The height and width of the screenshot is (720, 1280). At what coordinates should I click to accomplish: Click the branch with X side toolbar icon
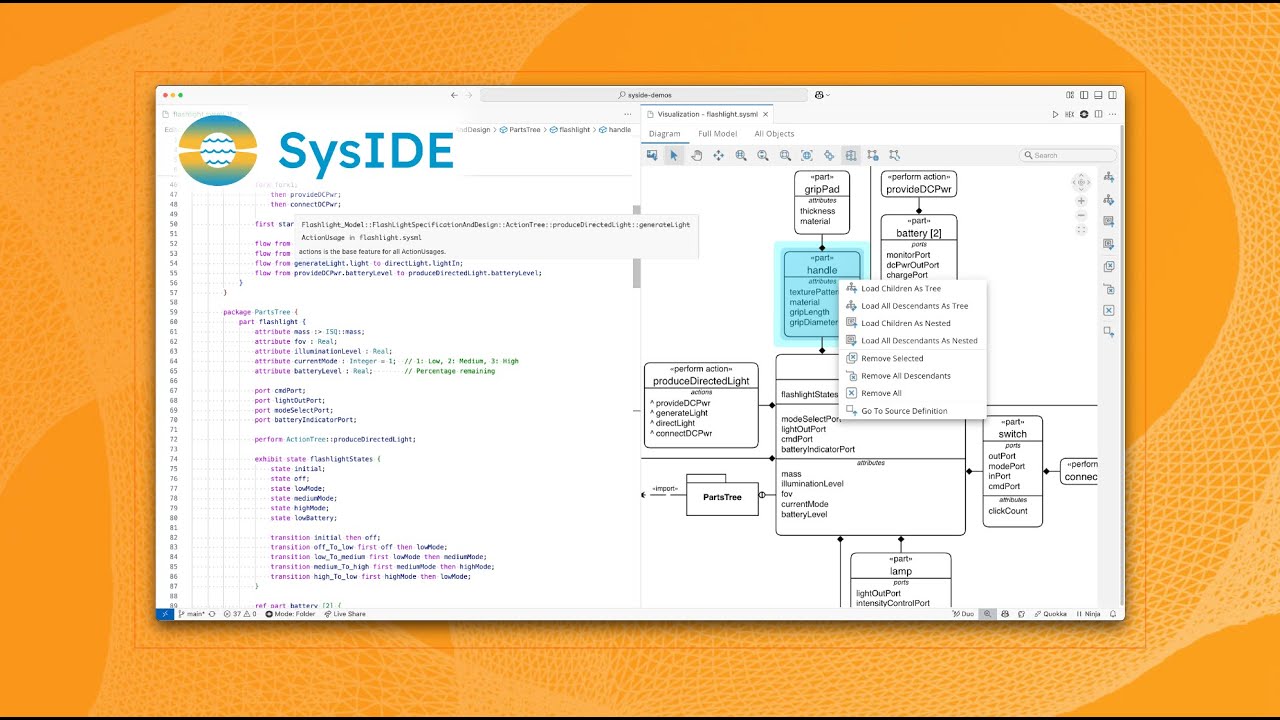click(1109, 288)
